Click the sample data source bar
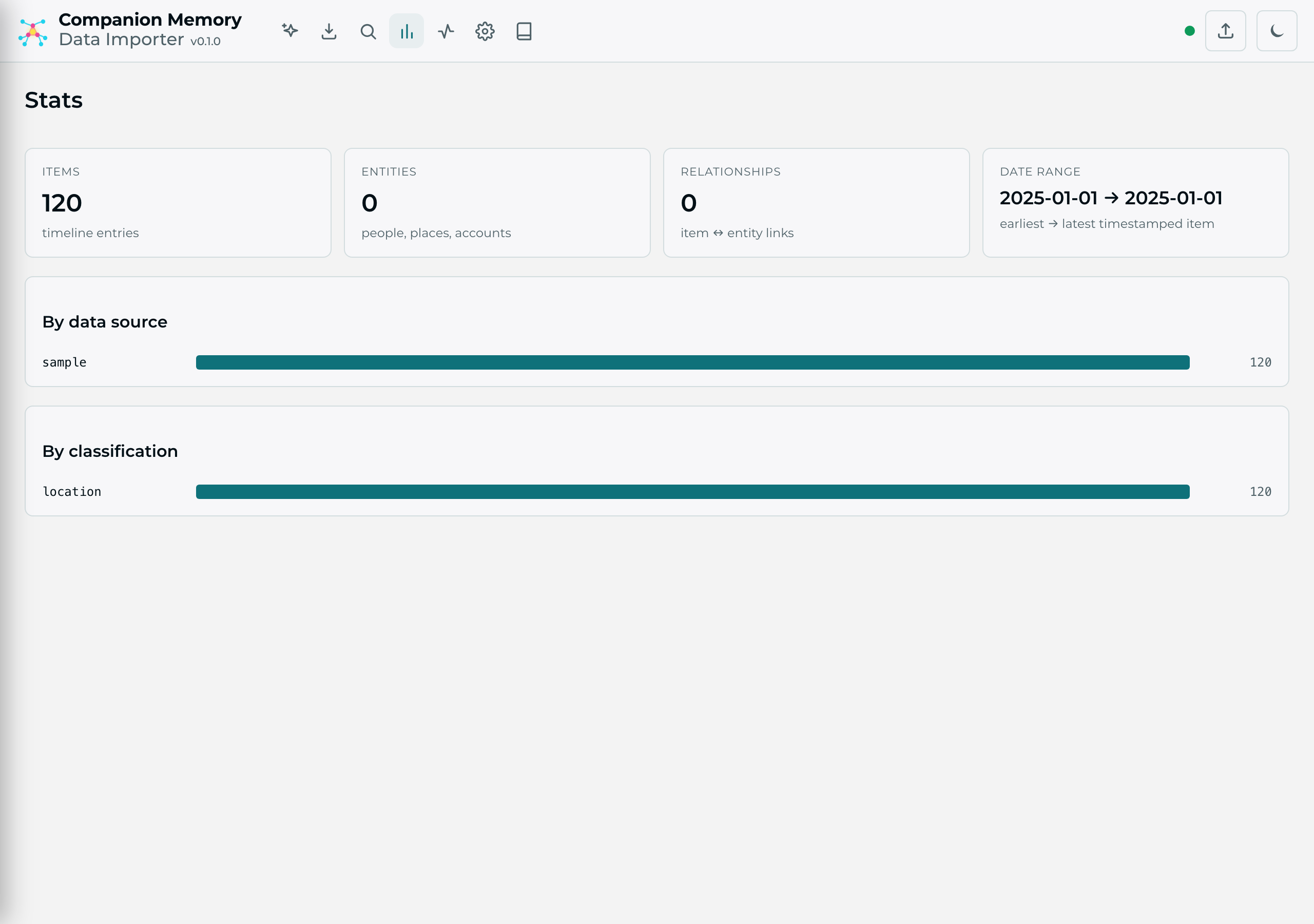Viewport: 1314px width, 924px height. (x=692, y=362)
